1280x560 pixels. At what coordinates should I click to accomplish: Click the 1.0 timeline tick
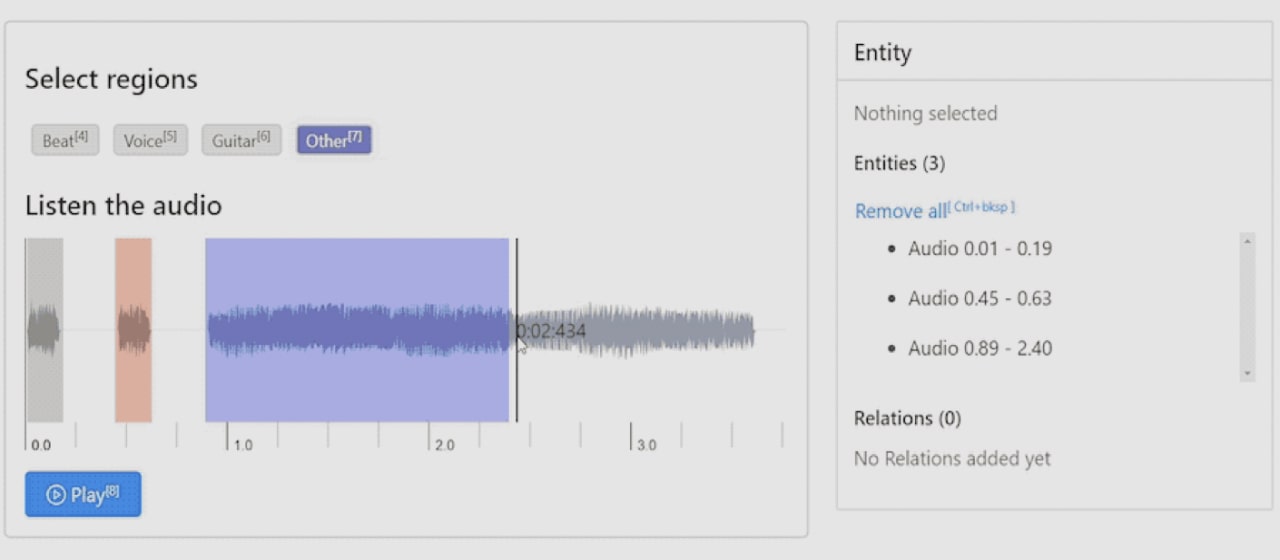[228, 436]
